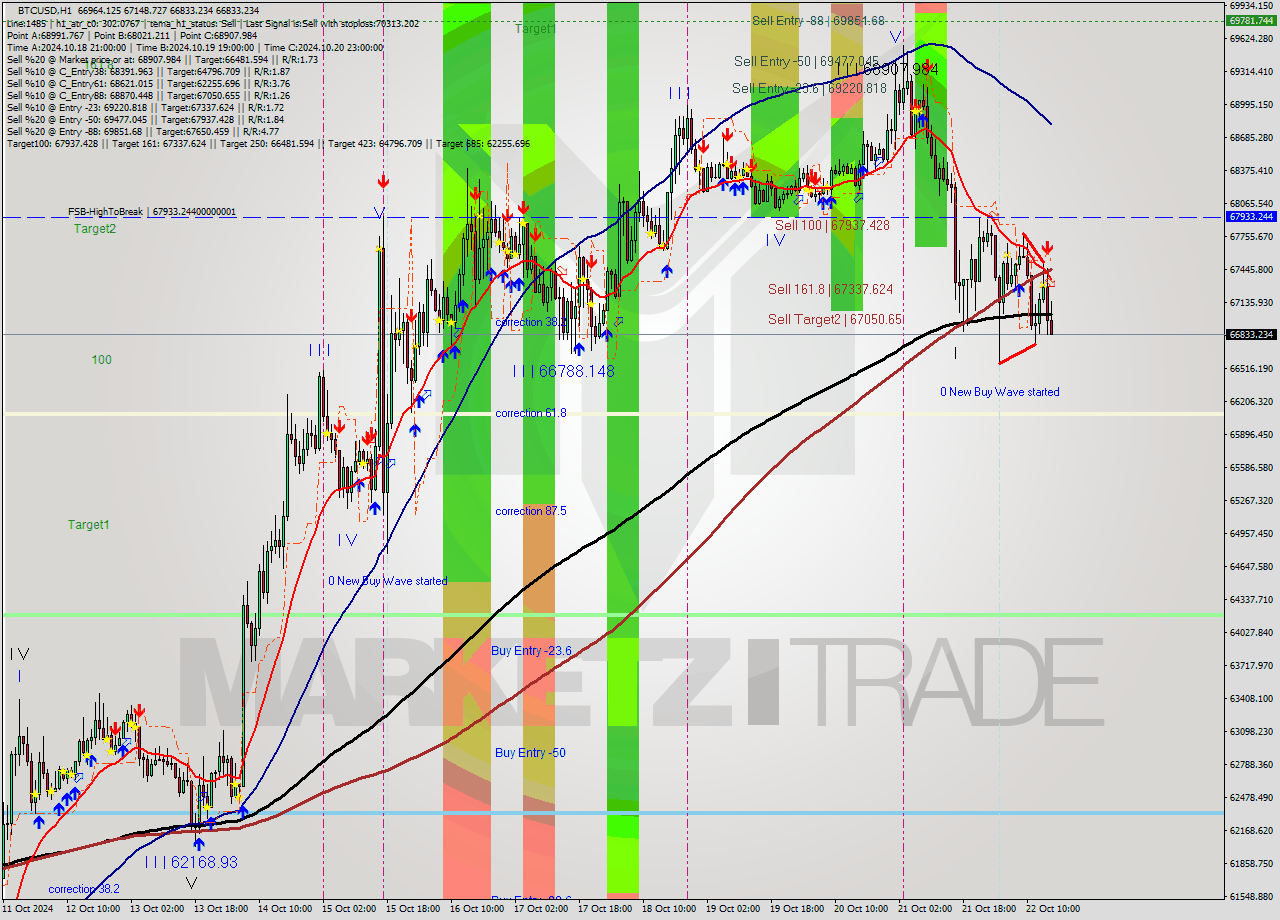Click the 'Sell %10 @ C_Entry88' line

click(x=148, y=95)
